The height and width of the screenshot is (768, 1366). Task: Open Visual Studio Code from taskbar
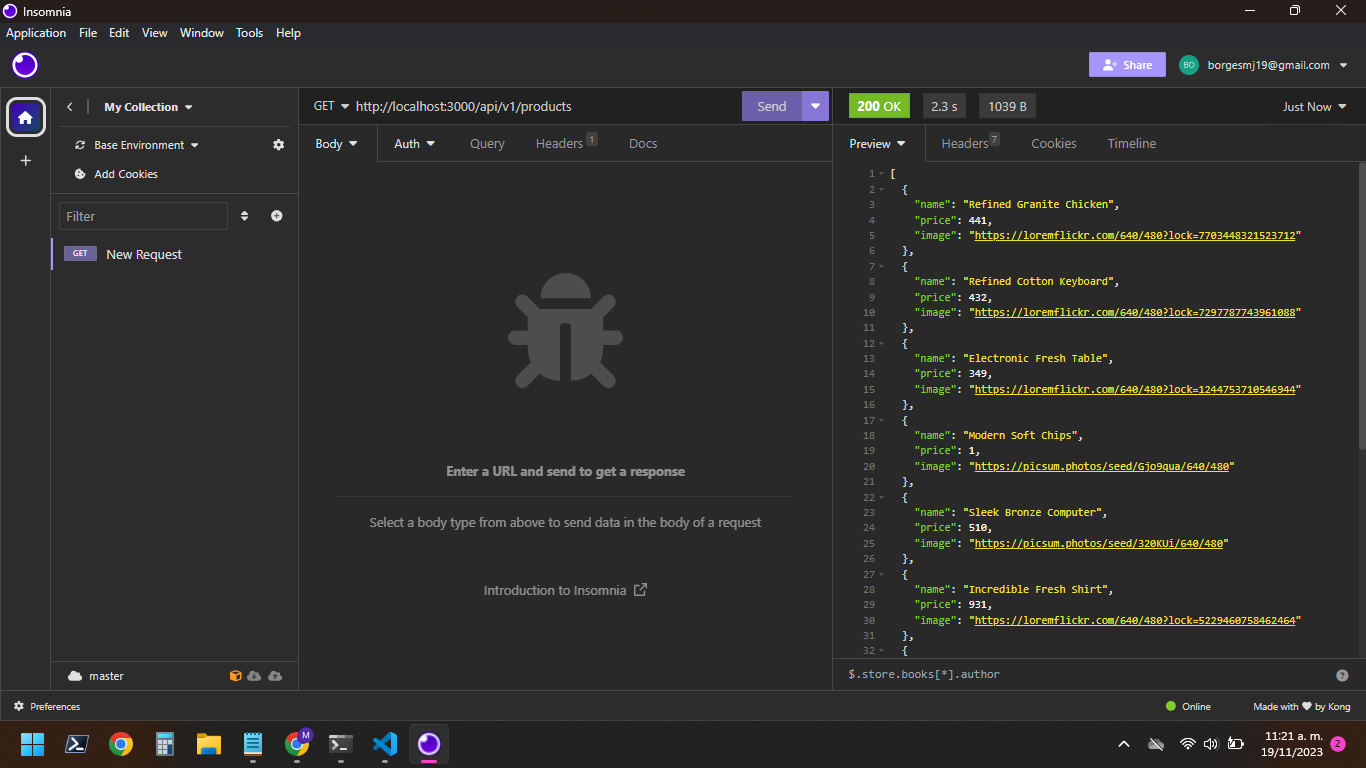pos(385,744)
